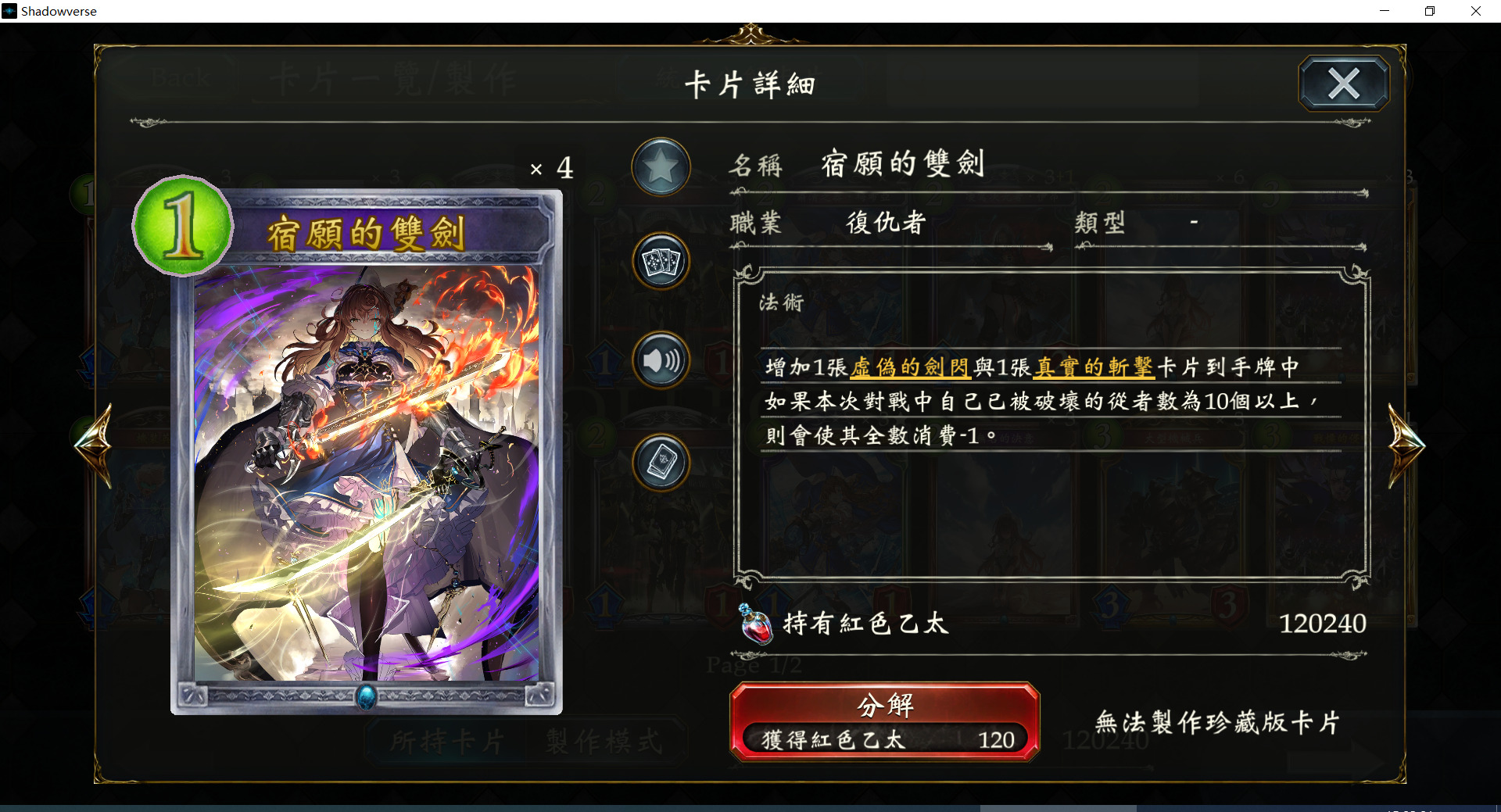Click the card name banner on card
This screenshot has width=1501, height=812.
coord(367,233)
